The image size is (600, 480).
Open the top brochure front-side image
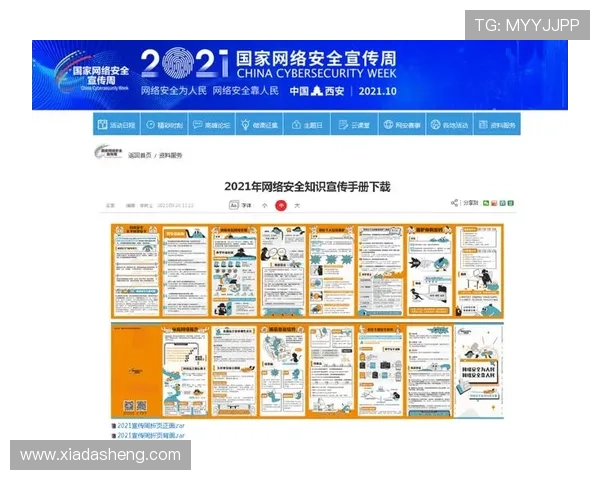[307, 271]
